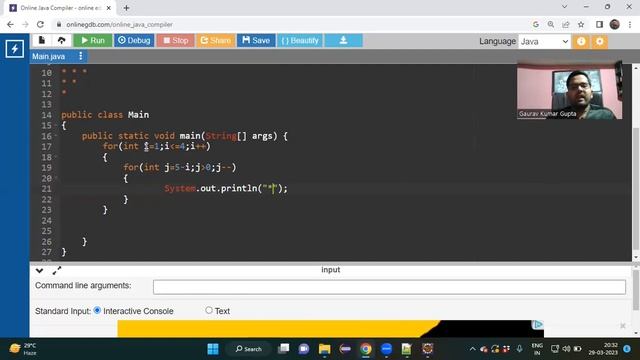Click the browser address bar URL
This screenshot has width=640, height=360.
(119, 24)
